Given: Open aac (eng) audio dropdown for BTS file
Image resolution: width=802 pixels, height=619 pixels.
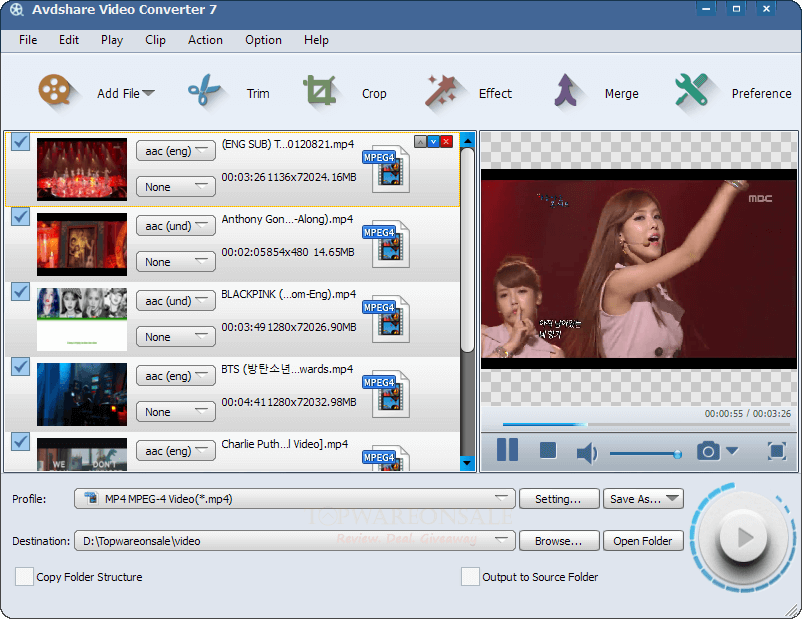Looking at the screenshot, I should 175,376.
